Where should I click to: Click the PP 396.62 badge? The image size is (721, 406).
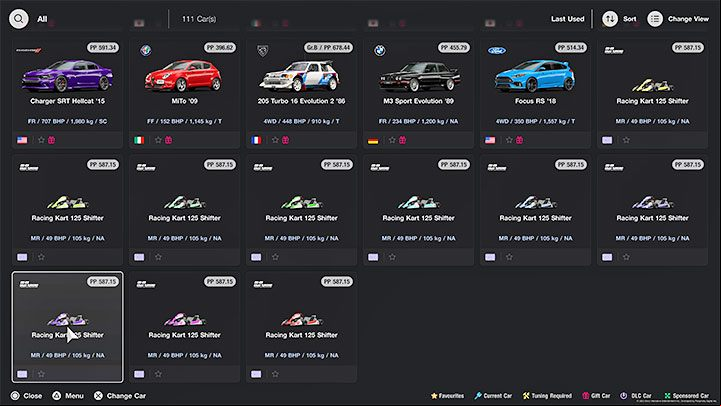pyautogui.click(x=220, y=47)
